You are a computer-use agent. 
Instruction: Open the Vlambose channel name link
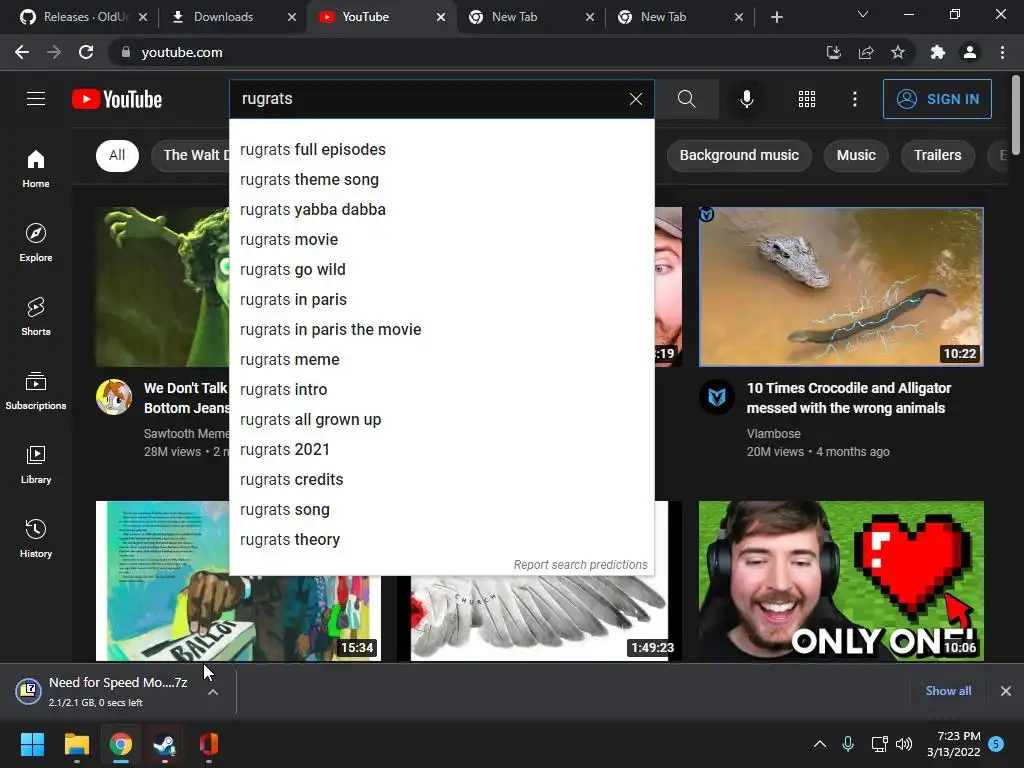pos(774,434)
